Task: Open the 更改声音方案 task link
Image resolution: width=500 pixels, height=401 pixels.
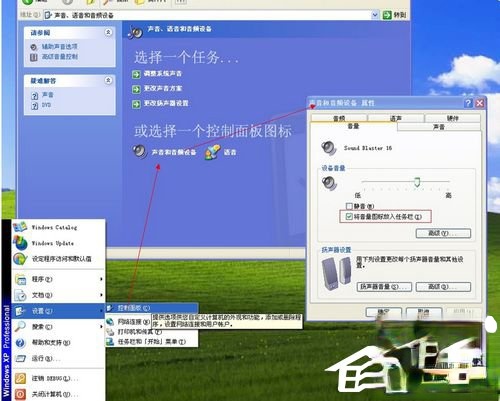Action: pos(163,89)
